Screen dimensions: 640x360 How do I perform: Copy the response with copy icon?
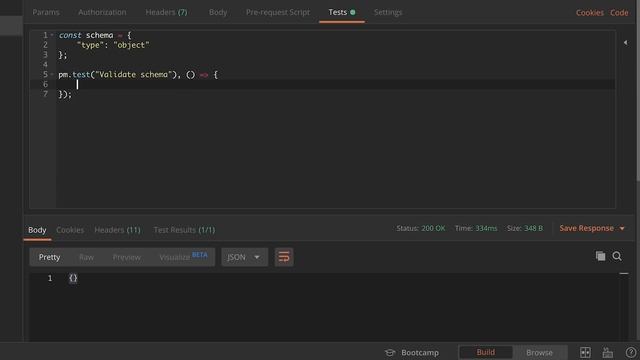pos(600,256)
